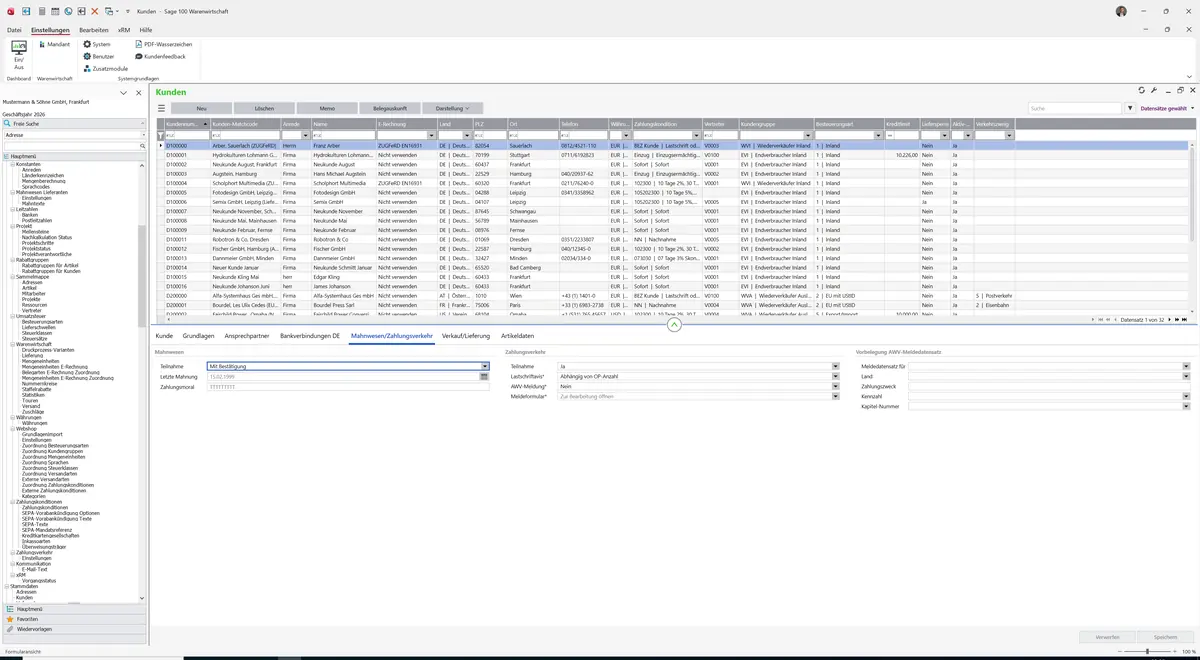Open the Datensätze gewählt dropdown
Image resolution: width=1200 pixels, height=660 pixels.
pyautogui.click(x=1165, y=108)
